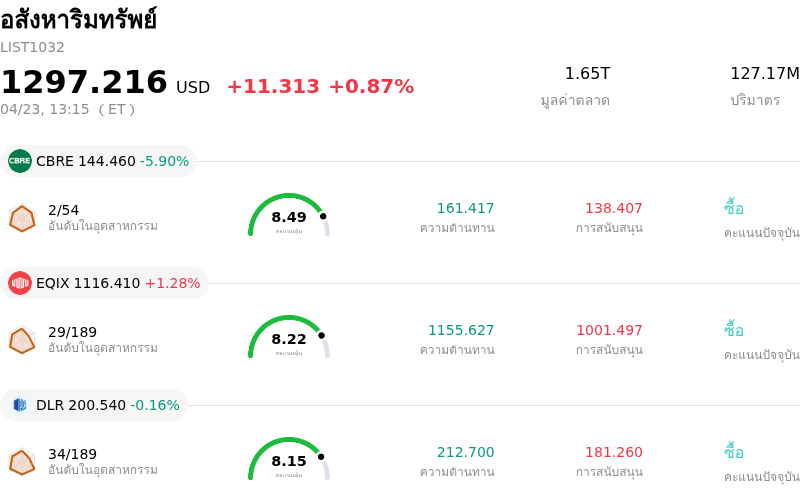Click the CBRE company logo icon

[x=20, y=161]
